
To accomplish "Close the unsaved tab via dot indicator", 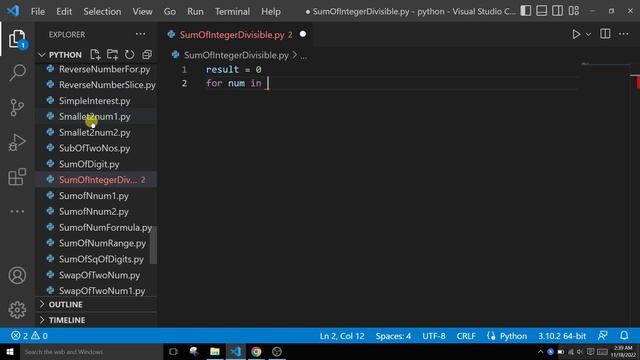I will click(x=303, y=34).
